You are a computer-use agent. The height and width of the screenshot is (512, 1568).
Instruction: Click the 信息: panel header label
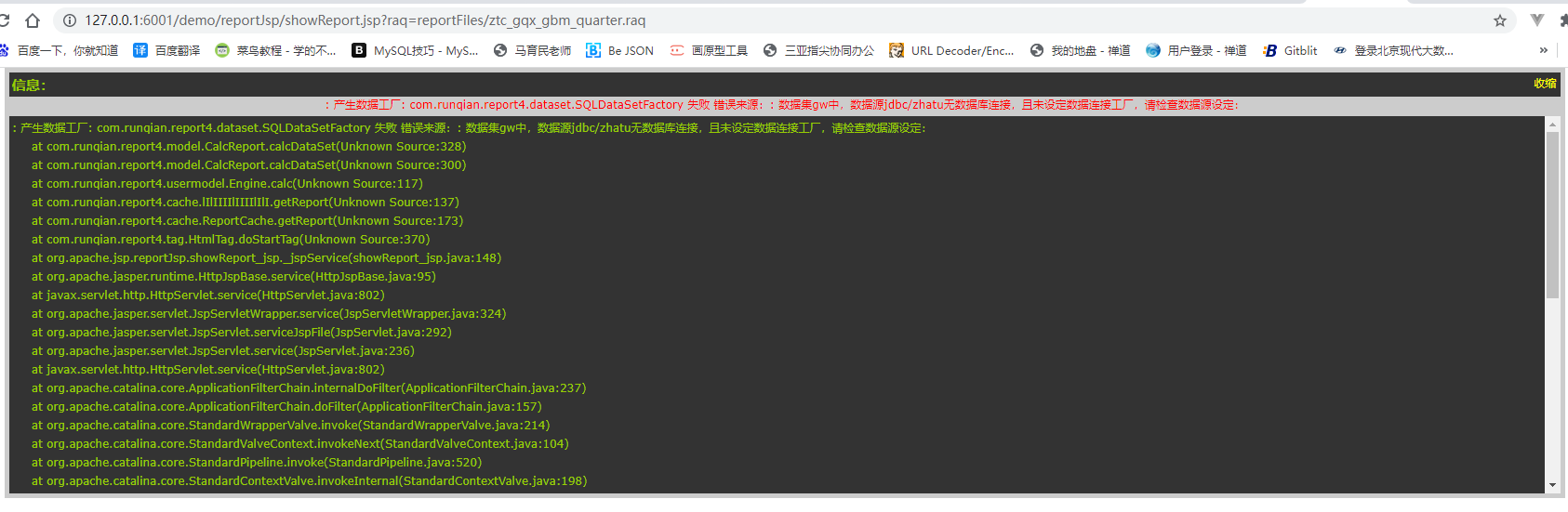[x=29, y=85]
